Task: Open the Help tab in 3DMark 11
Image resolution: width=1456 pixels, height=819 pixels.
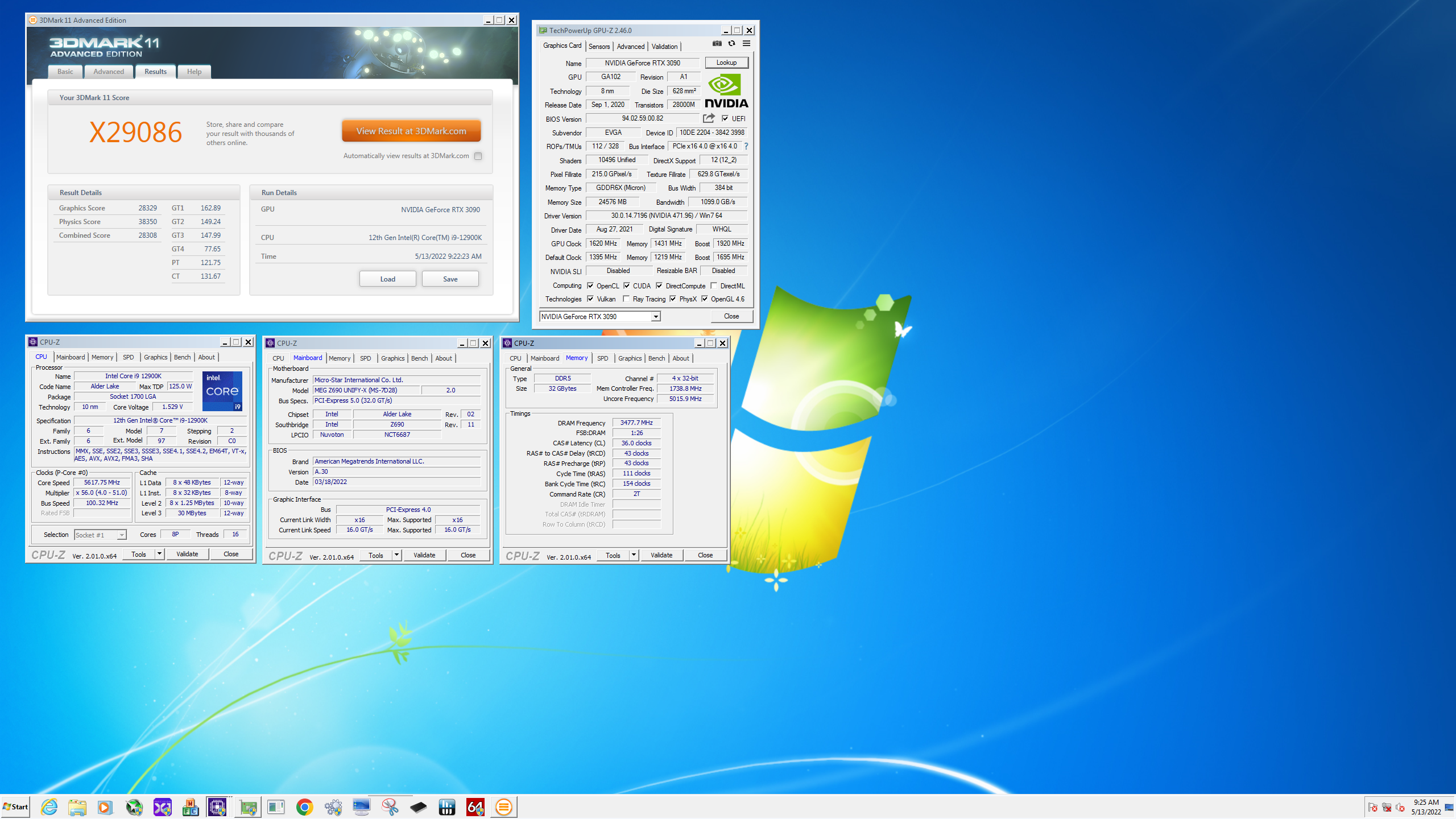Action: 195,72
